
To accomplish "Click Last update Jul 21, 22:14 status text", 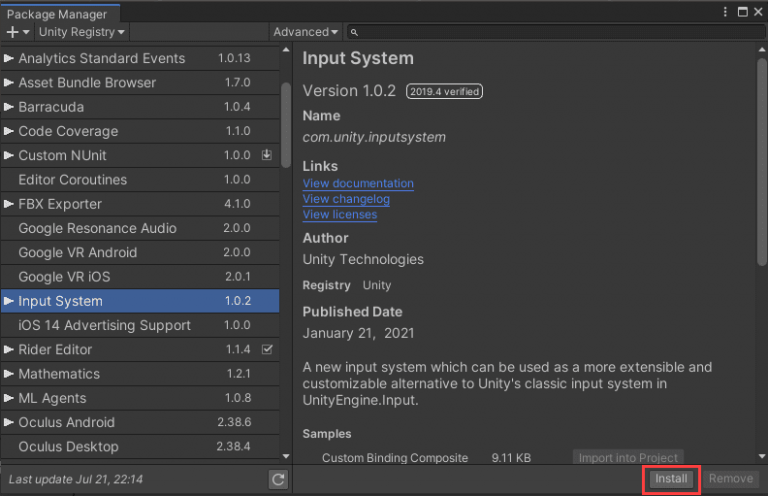I will pyautogui.click(x=76, y=479).
